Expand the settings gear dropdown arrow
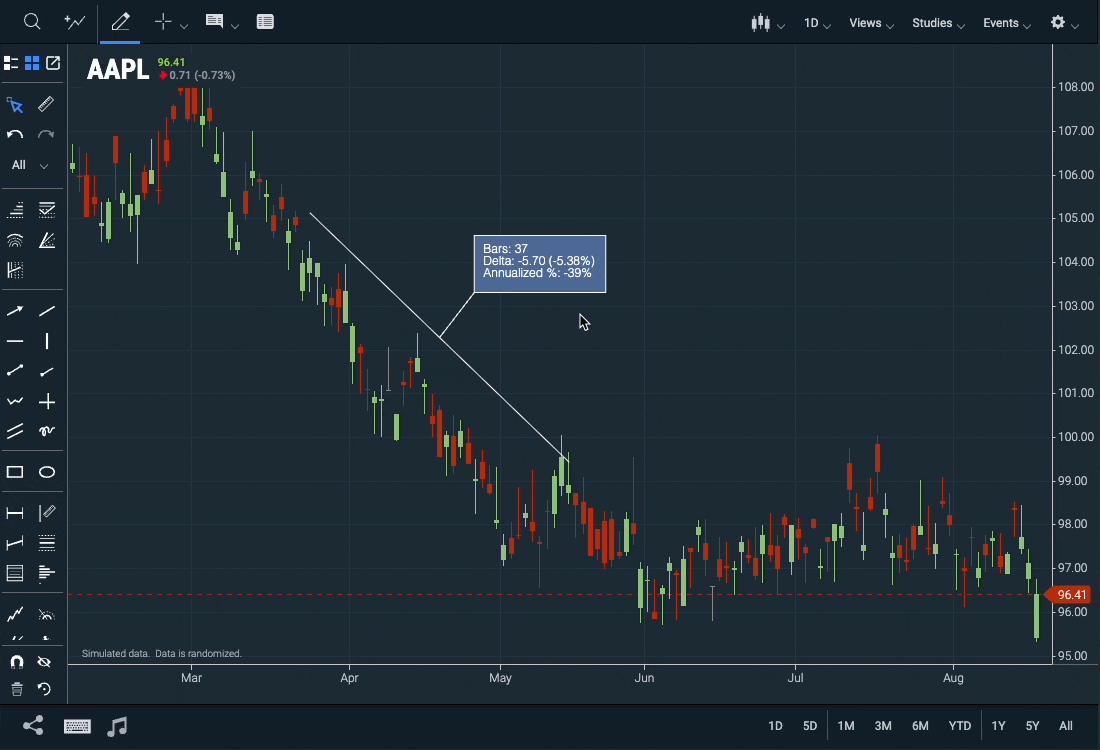The width and height of the screenshot is (1100, 750). (1075, 26)
